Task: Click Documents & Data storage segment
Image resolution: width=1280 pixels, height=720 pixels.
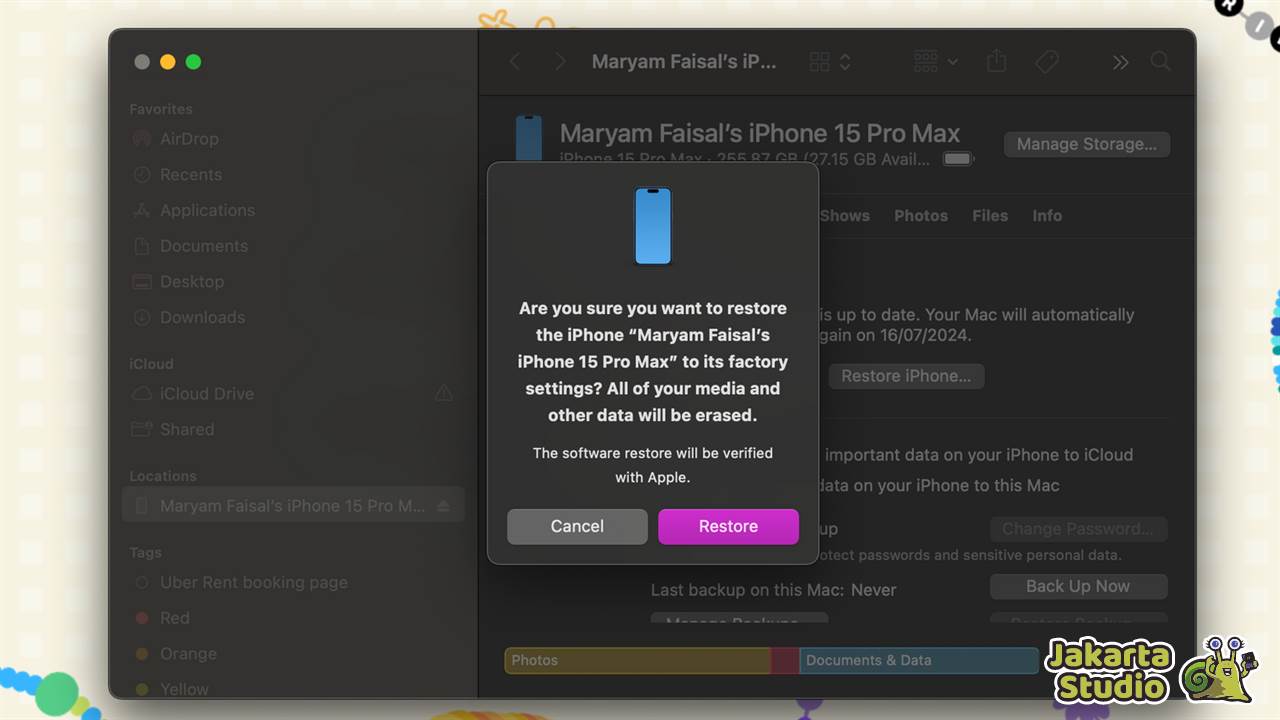Action: [919, 660]
